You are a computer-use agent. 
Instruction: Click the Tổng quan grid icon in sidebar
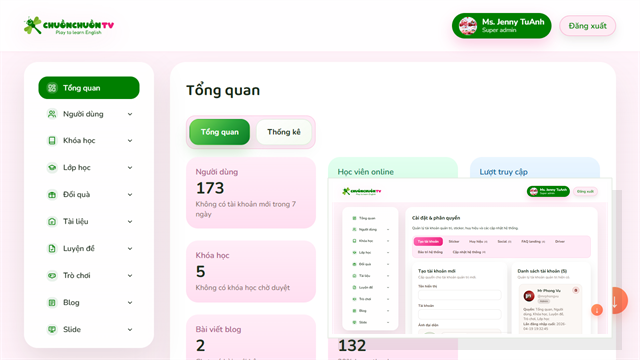click(52, 88)
